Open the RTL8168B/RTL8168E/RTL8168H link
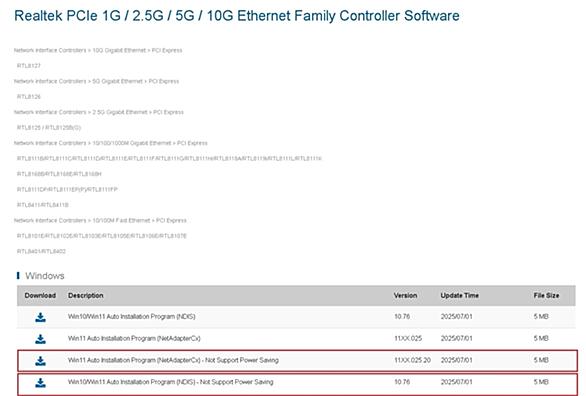The image size is (586, 396). (x=59, y=174)
